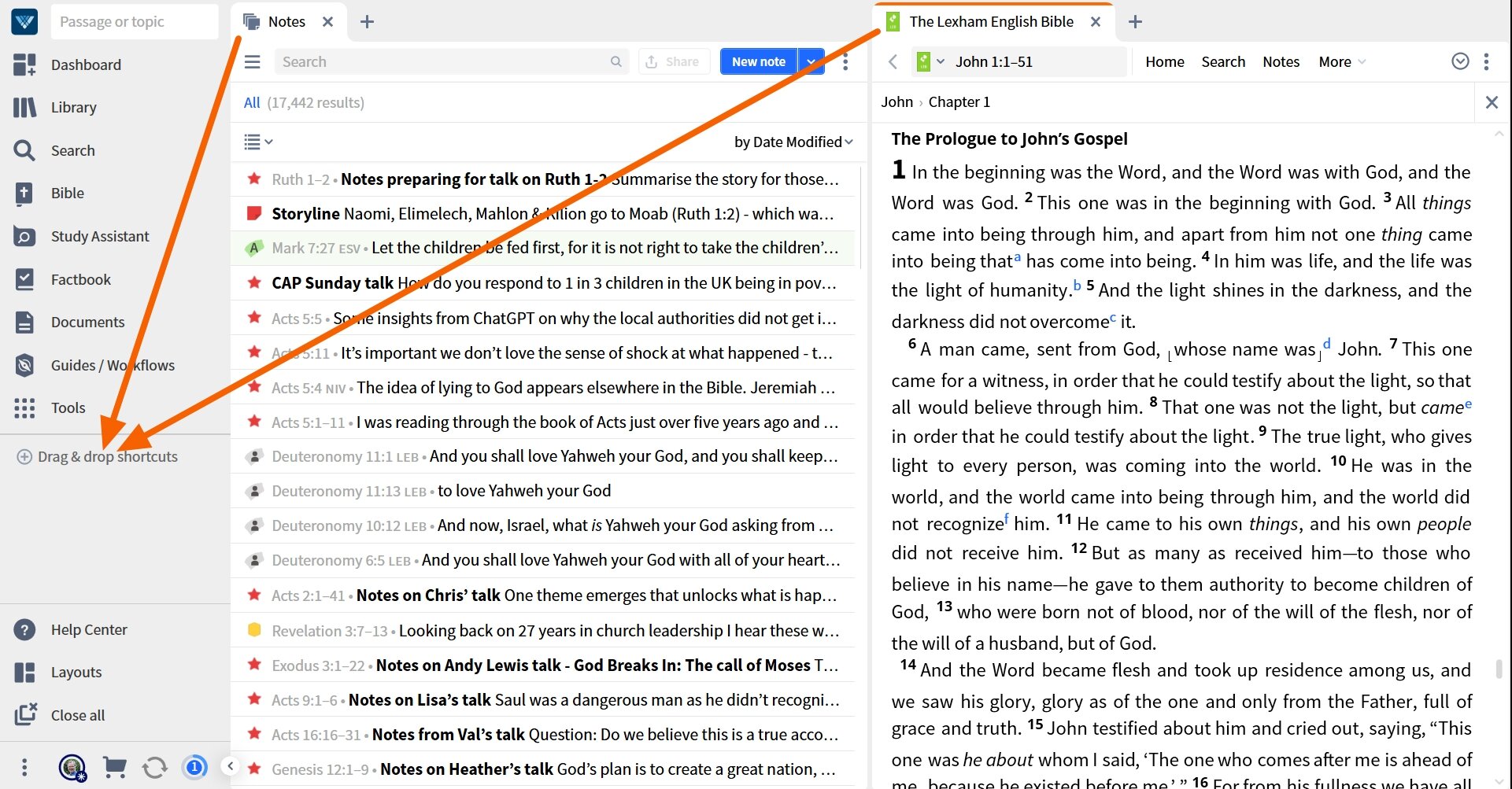This screenshot has height=789, width=1512.
Task: Open the Notes on Lisa's talk note
Action: (x=543, y=699)
